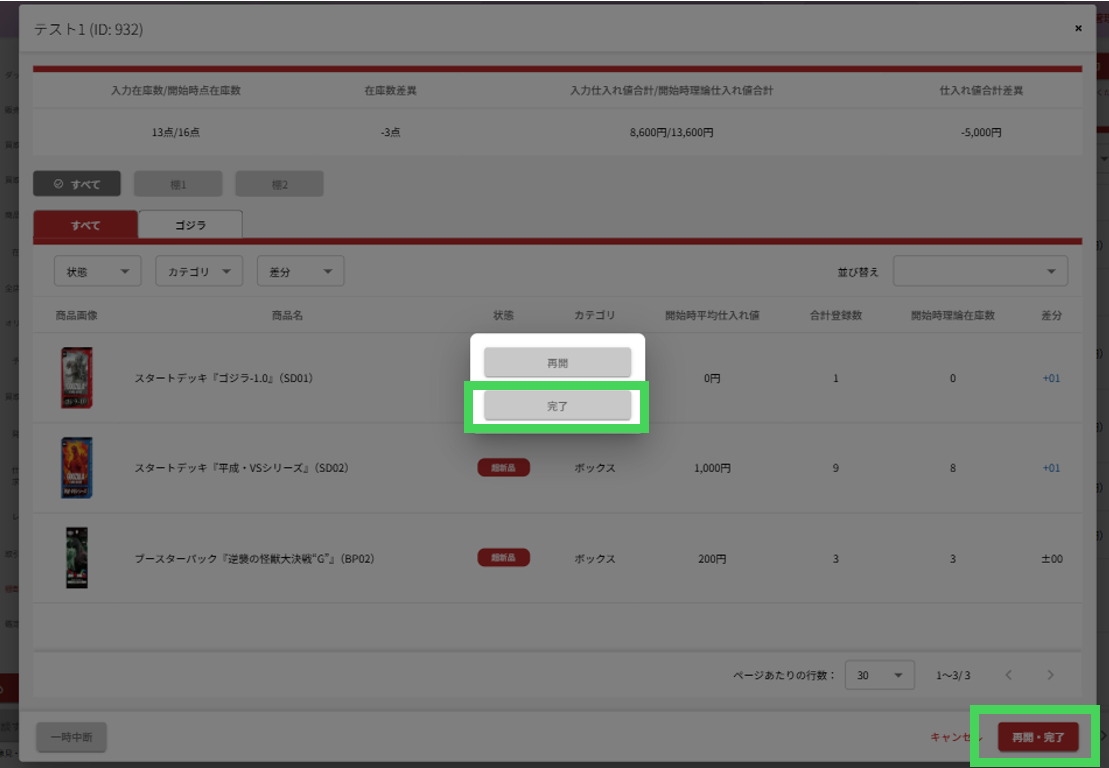Open the ゴジラ-1.0 starter deck thumbnail
Image resolution: width=1109 pixels, height=768 pixels.
(x=76, y=378)
